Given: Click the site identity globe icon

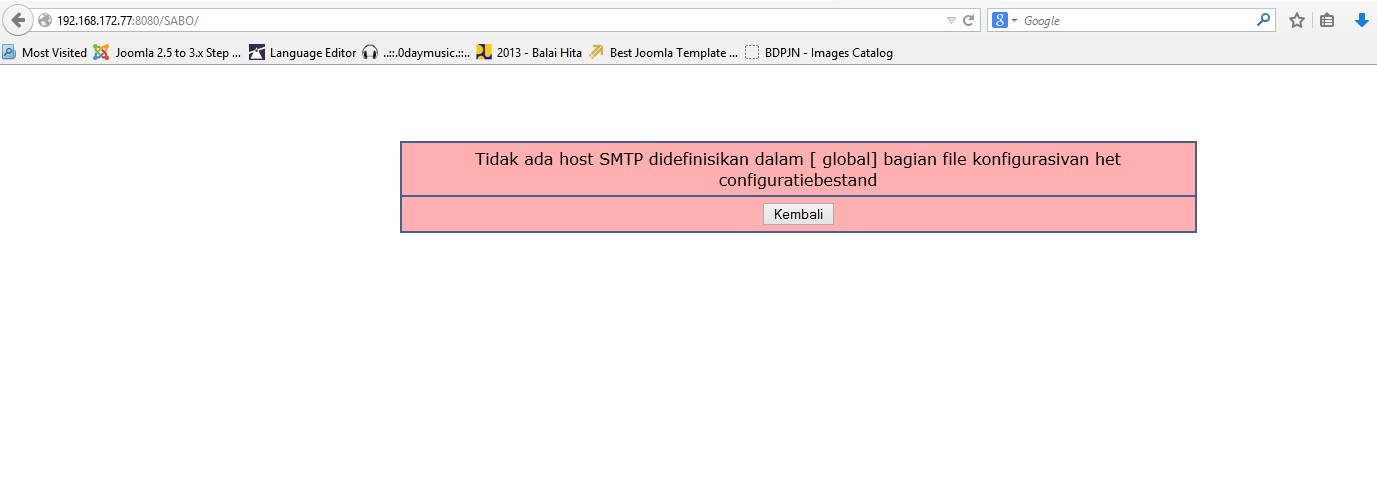Looking at the screenshot, I should (x=45, y=20).
